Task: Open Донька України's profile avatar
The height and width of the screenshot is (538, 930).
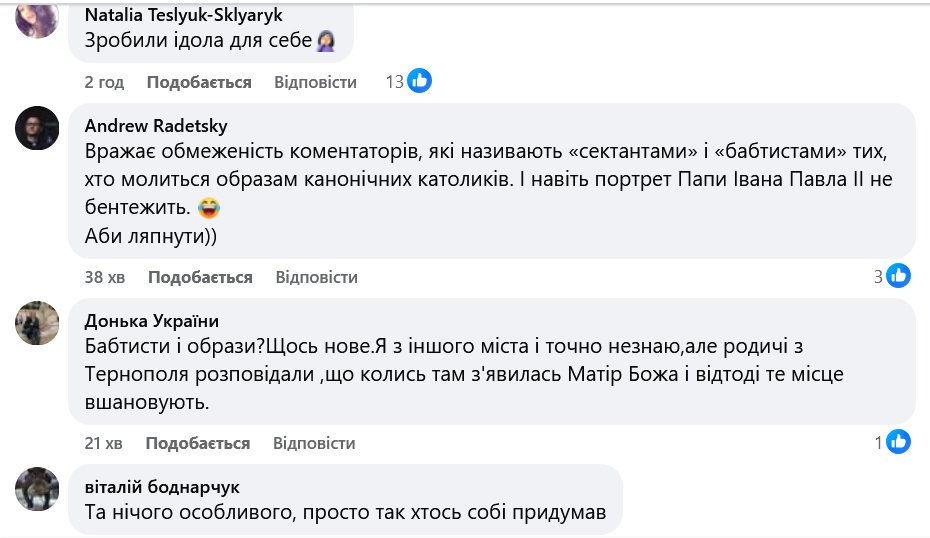Action: point(38,323)
